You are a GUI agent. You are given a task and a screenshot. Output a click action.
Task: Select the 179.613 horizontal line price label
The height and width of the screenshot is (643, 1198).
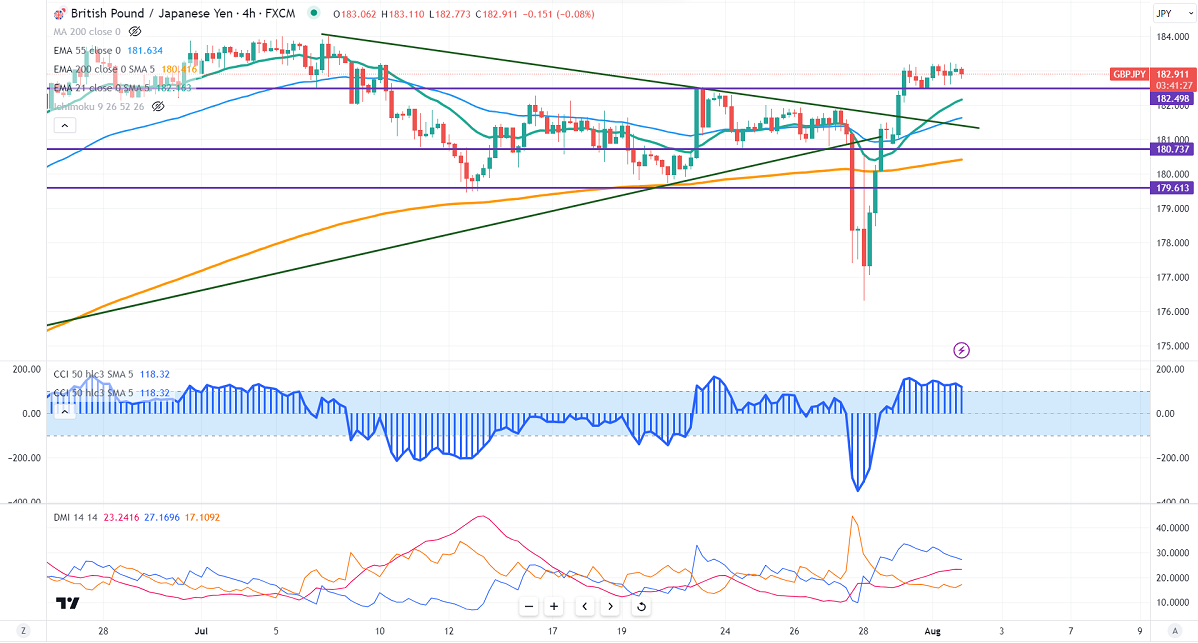click(x=1172, y=187)
